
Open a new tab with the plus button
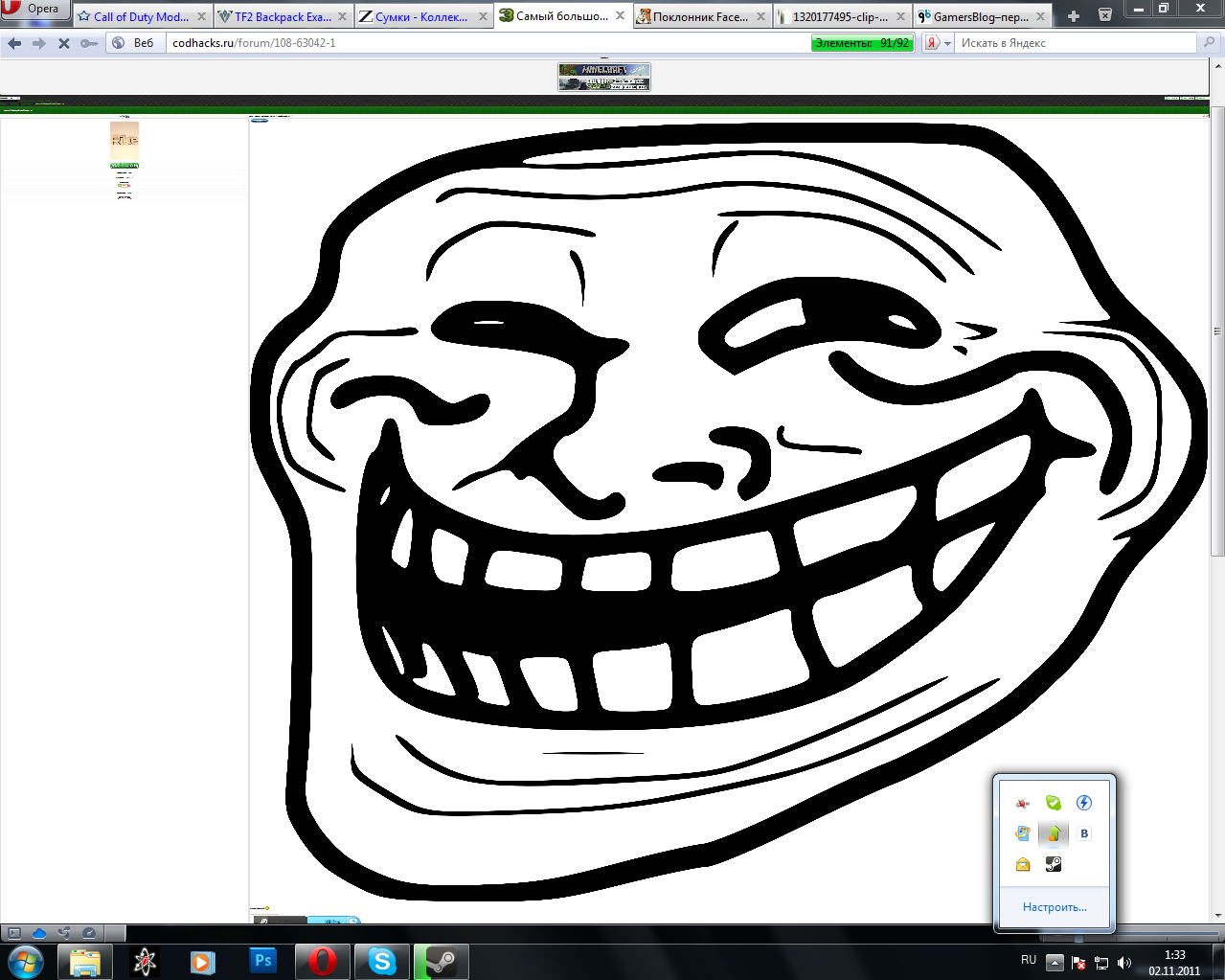pyautogui.click(x=1074, y=16)
